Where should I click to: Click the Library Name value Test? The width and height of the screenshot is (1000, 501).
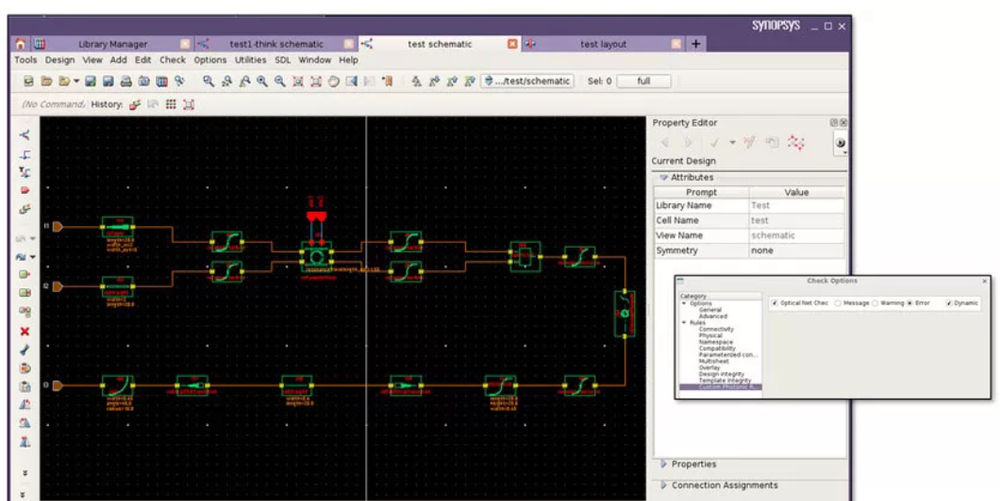pos(797,205)
